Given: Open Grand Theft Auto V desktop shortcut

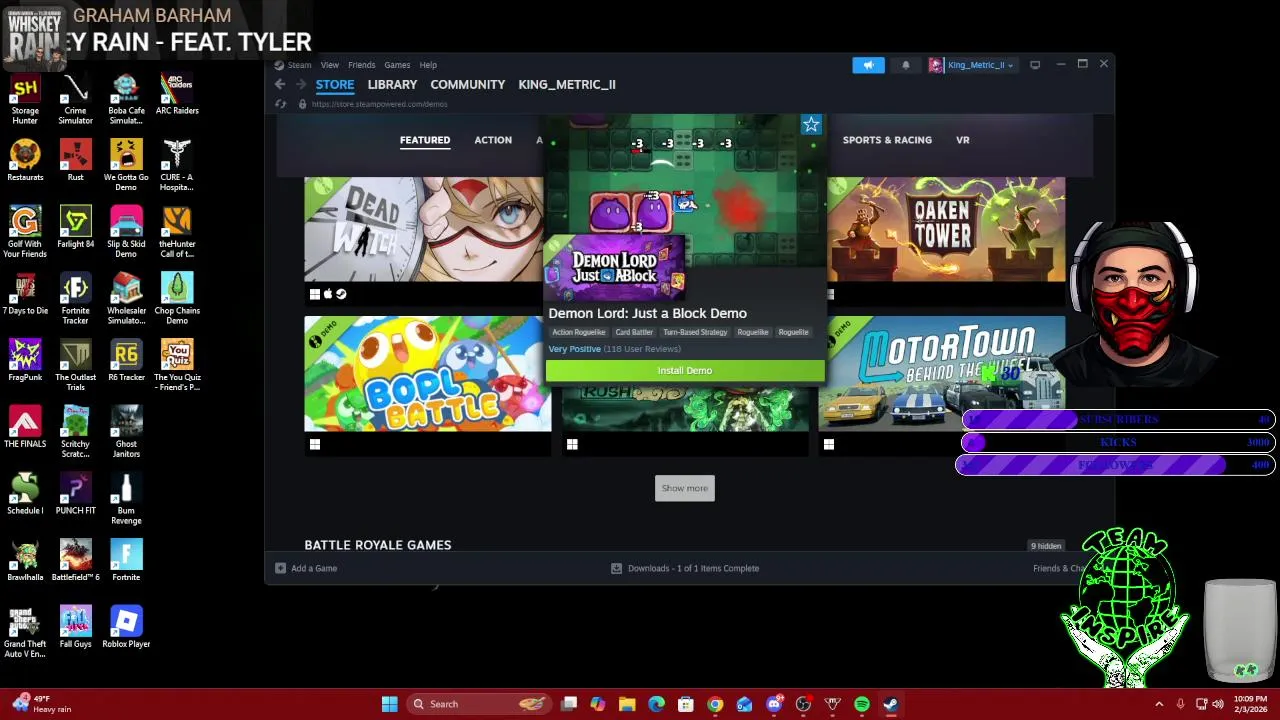Looking at the screenshot, I should pos(25,633).
